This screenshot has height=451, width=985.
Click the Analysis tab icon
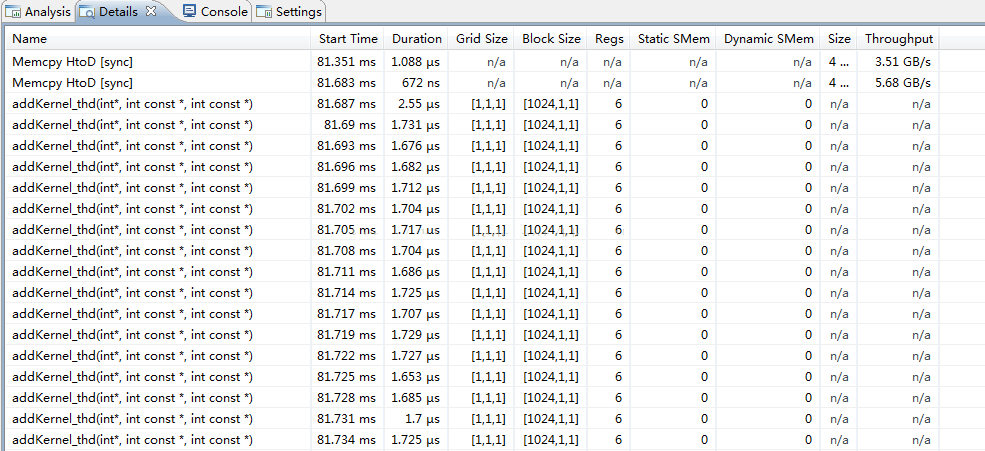pyautogui.click(x=13, y=12)
